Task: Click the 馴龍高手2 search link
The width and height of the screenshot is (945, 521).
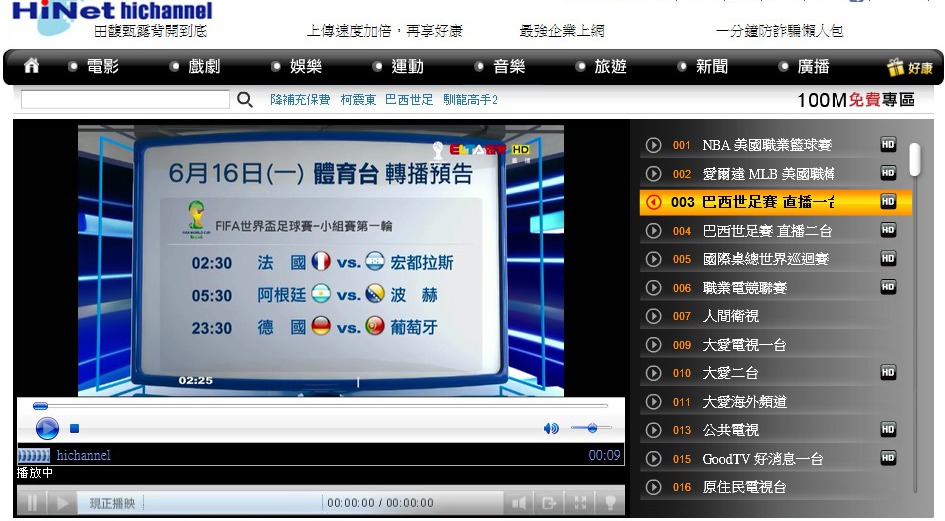Action: [x=471, y=99]
